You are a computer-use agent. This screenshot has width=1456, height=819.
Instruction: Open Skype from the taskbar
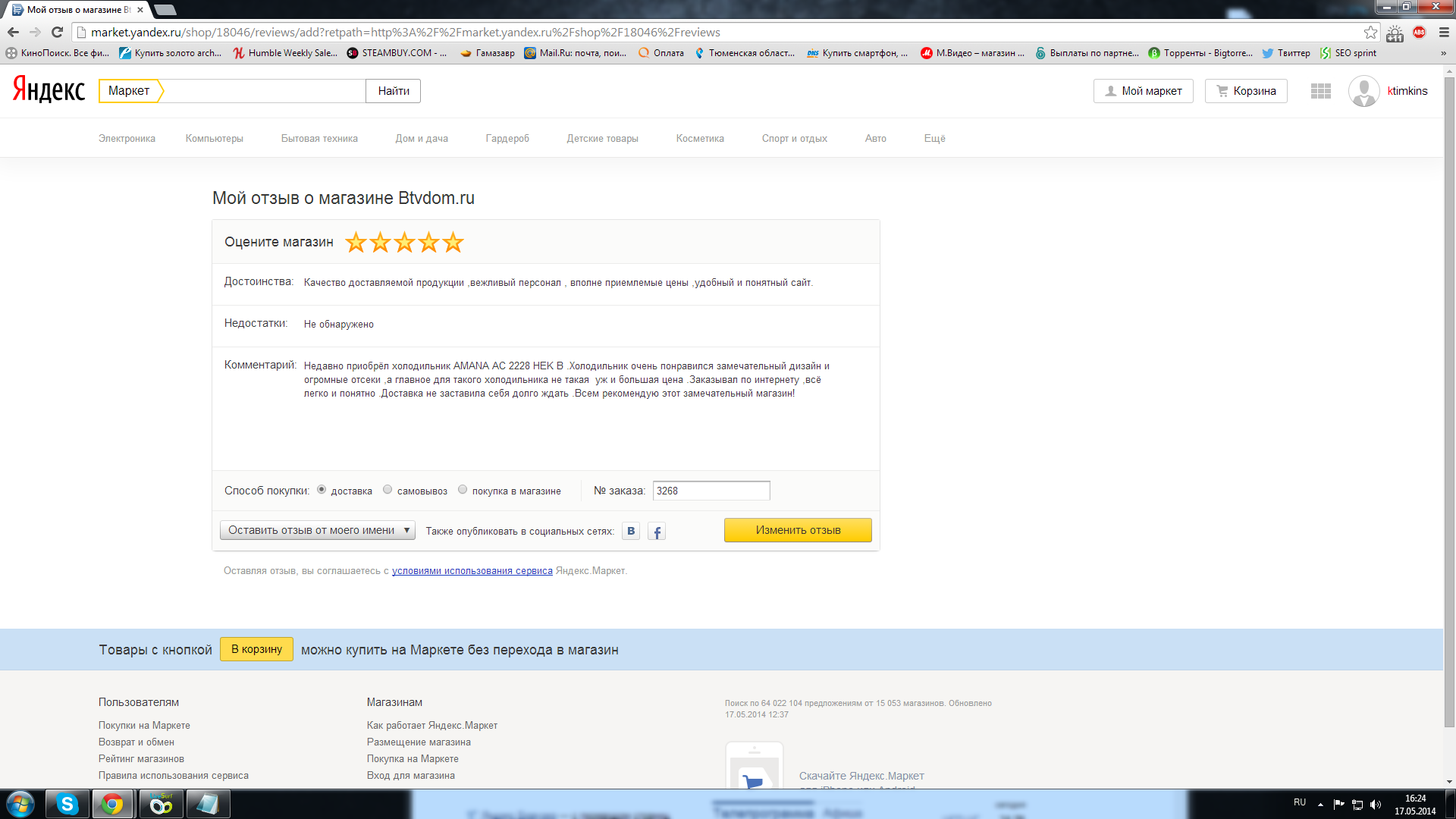click(x=67, y=804)
